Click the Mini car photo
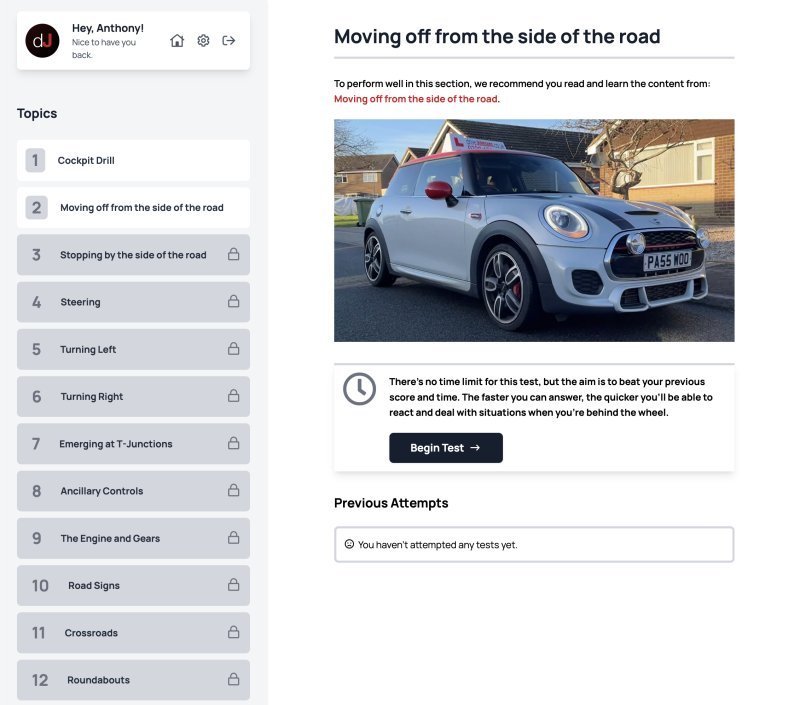Viewport: 800px width, 705px height. click(x=534, y=231)
